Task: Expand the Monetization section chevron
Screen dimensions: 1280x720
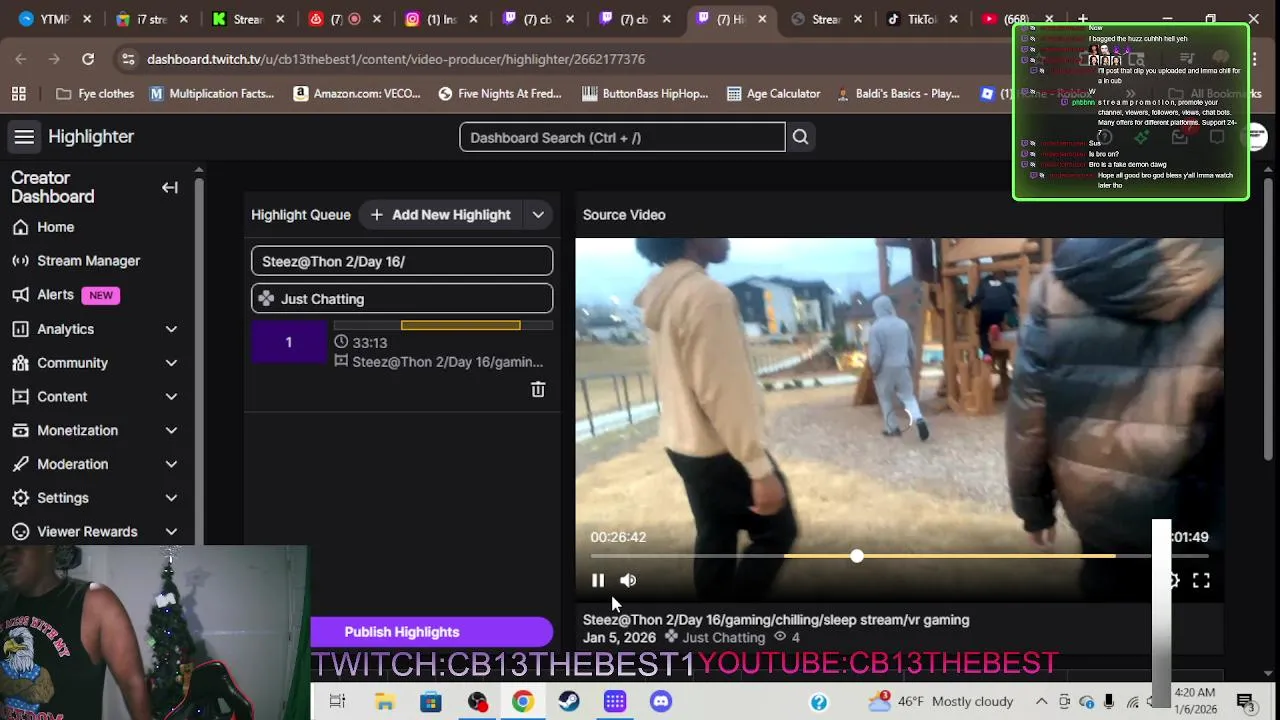Action: click(x=171, y=430)
